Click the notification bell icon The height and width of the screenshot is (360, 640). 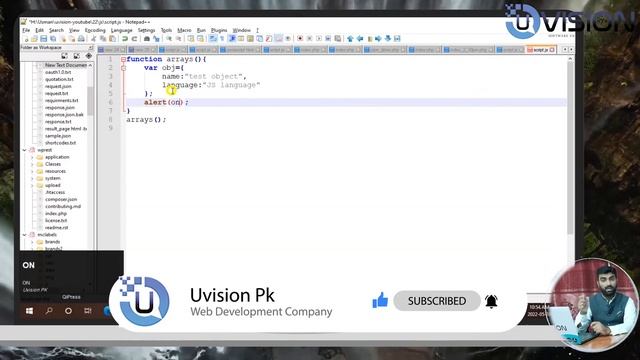[x=491, y=301]
